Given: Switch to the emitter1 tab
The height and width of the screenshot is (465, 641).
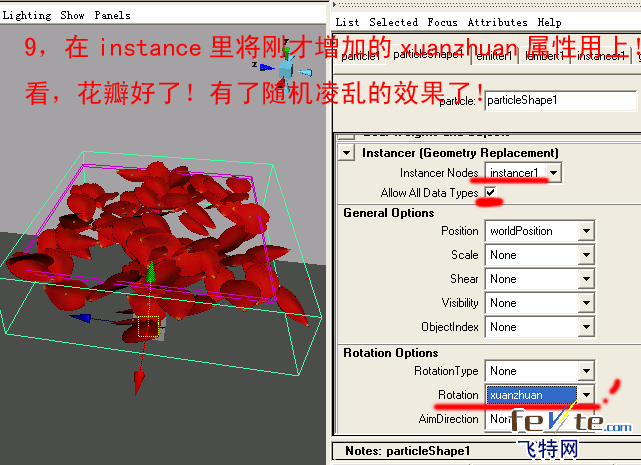Looking at the screenshot, I should pyautogui.click(x=494, y=56).
